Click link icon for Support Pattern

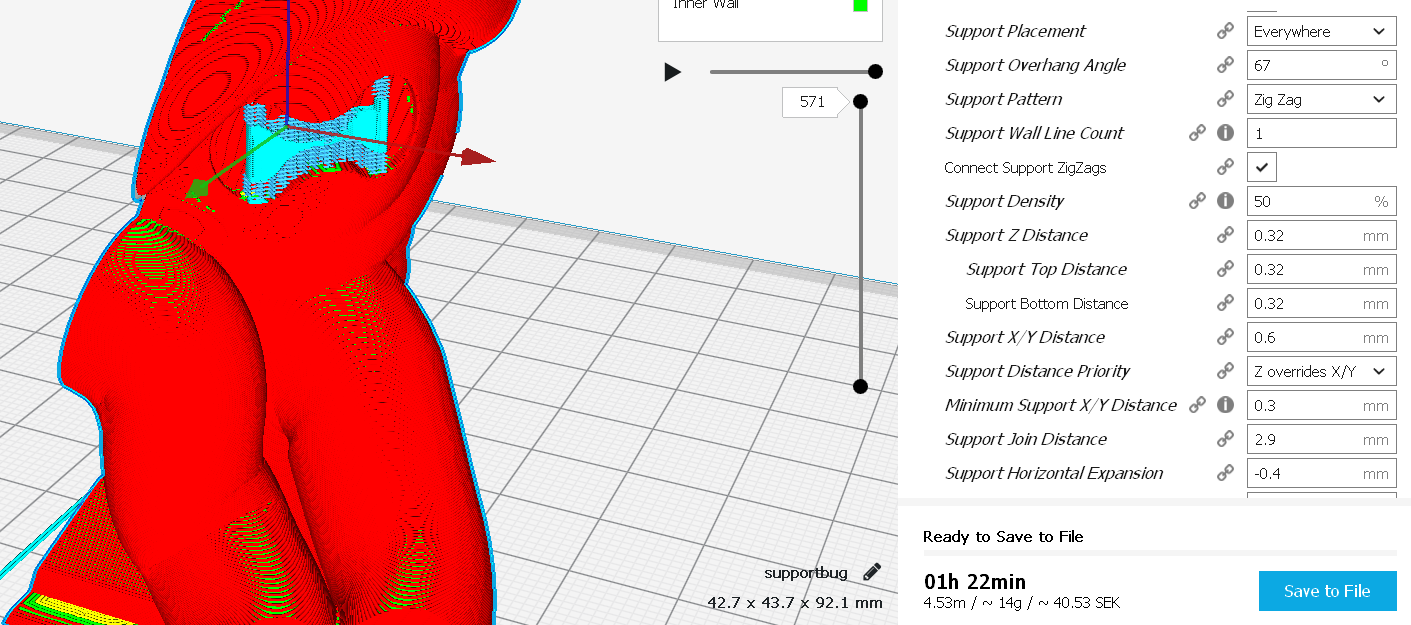click(x=1225, y=99)
